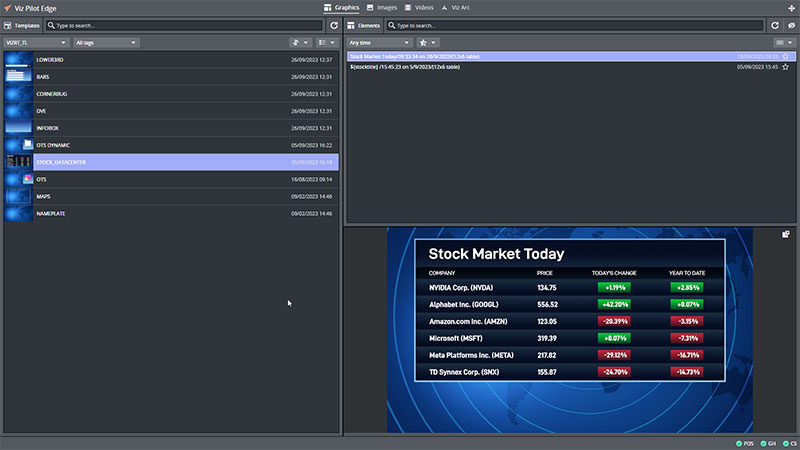The height and width of the screenshot is (450, 800).
Task: Click the pop-out preview icon
Action: click(x=786, y=234)
